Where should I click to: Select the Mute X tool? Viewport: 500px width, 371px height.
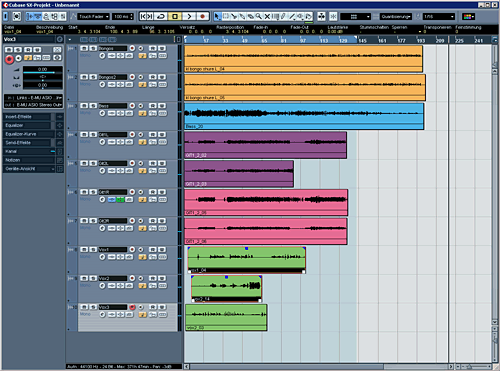click(267, 16)
